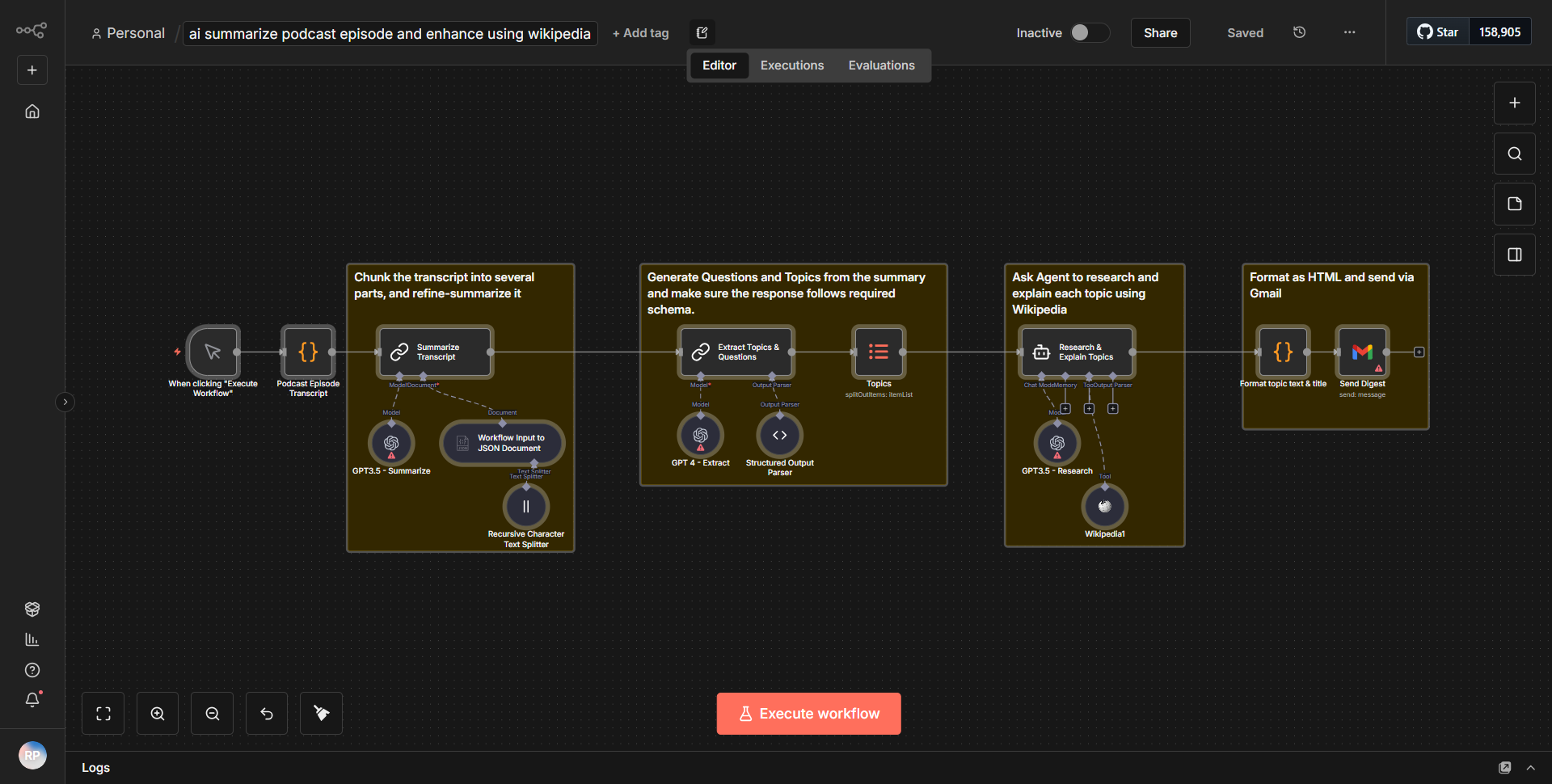Image resolution: width=1552 pixels, height=784 pixels.
Task: Click the n8n logo icon
Action: click(x=32, y=31)
